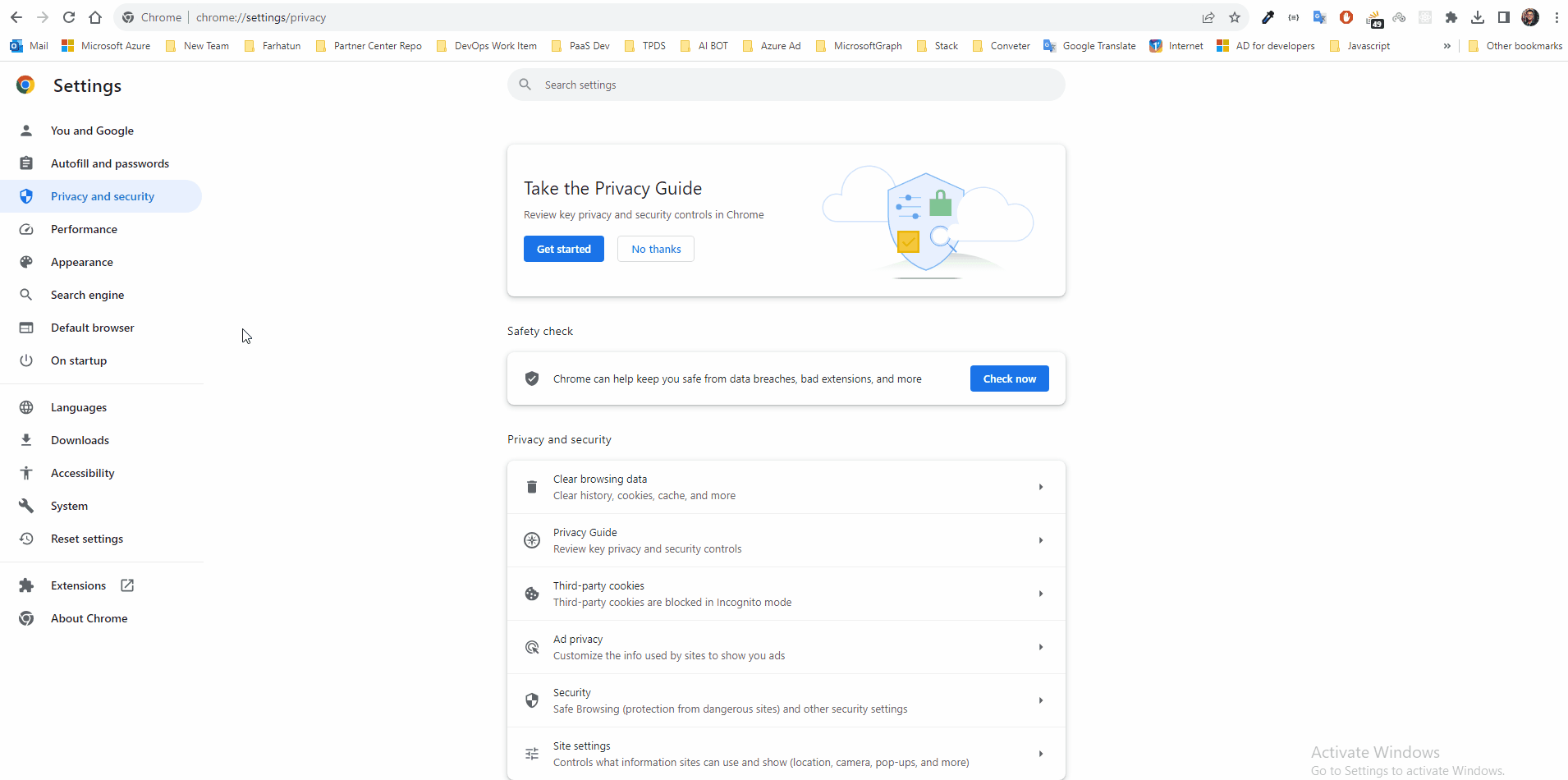Click the person icon for You and Google
1568x780 pixels.
[26, 131]
